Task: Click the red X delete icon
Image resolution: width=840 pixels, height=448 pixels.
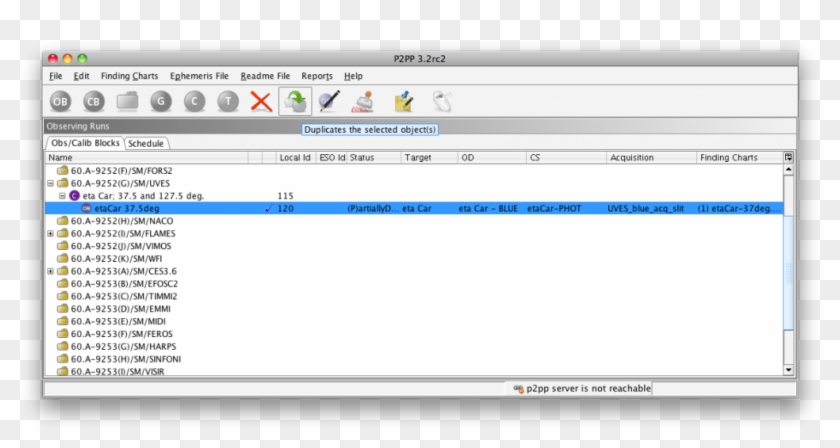Action: coord(261,101)
